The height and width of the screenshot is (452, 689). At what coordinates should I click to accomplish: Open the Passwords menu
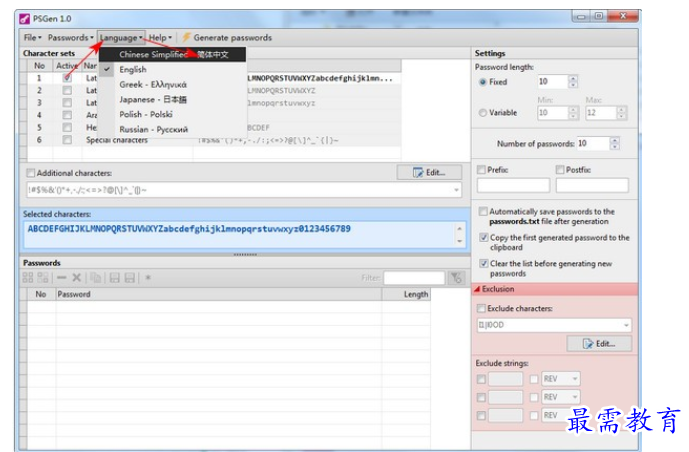[70, 38]
